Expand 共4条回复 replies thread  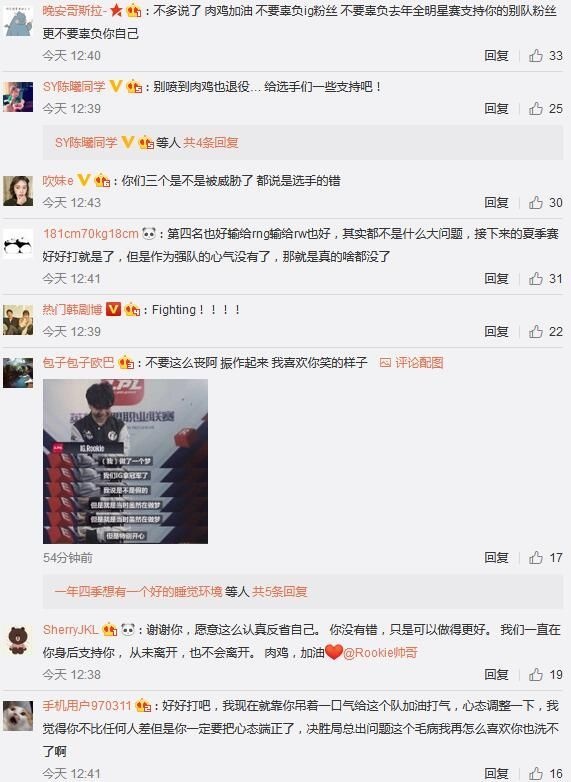(x=210, y=143)
